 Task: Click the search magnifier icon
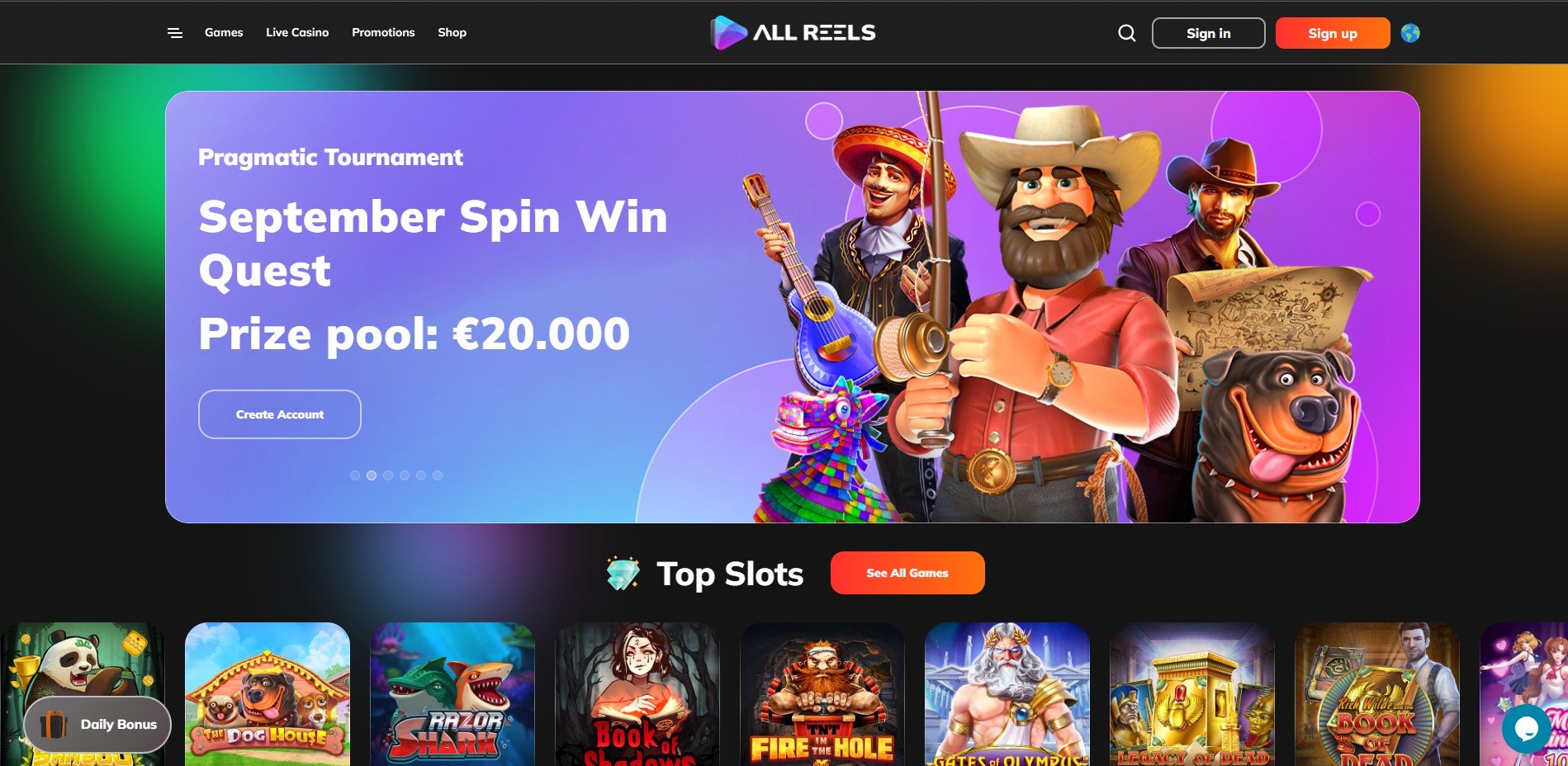tap(1126, 33)
